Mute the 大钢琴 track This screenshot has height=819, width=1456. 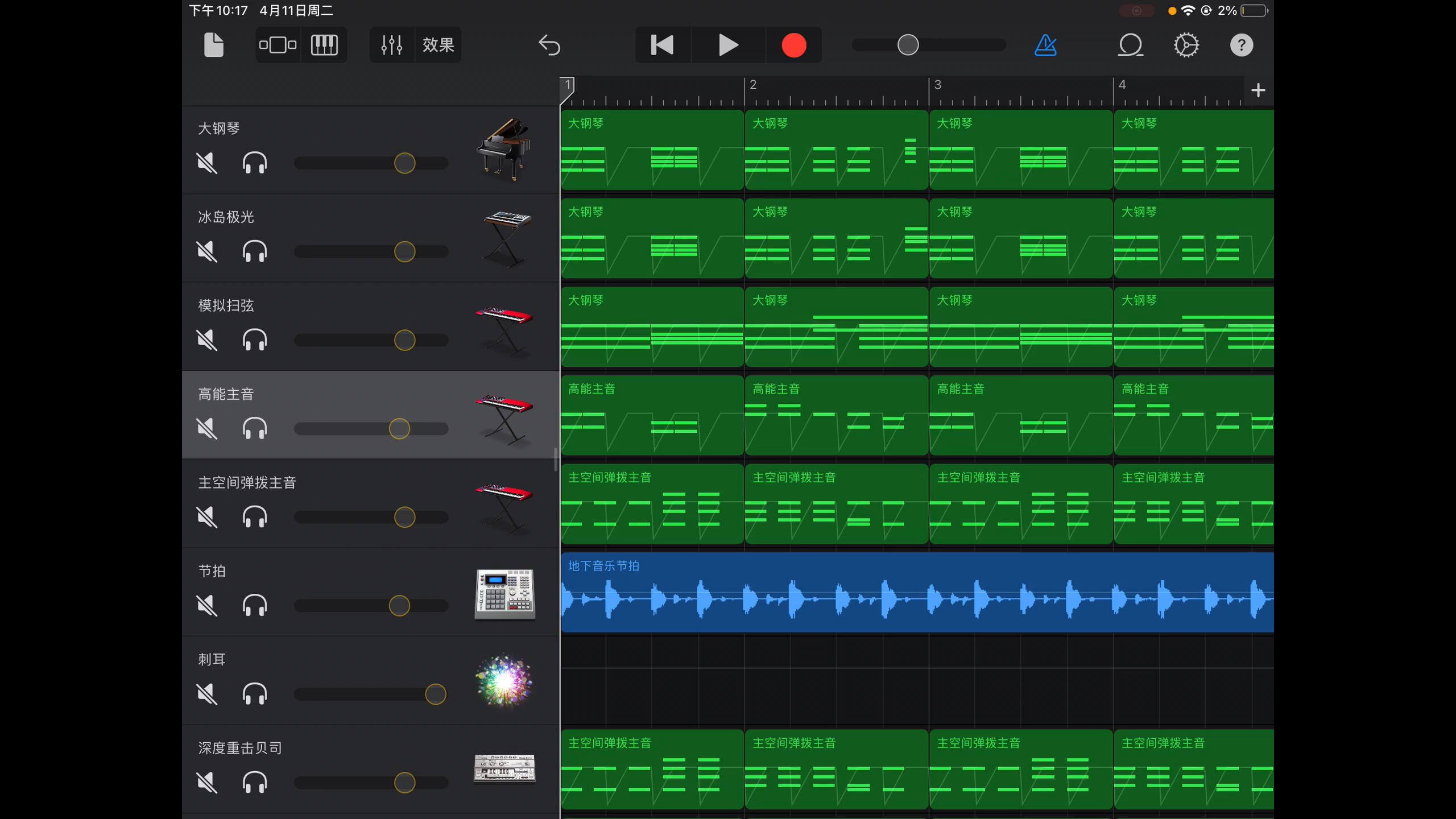point(207,163)
